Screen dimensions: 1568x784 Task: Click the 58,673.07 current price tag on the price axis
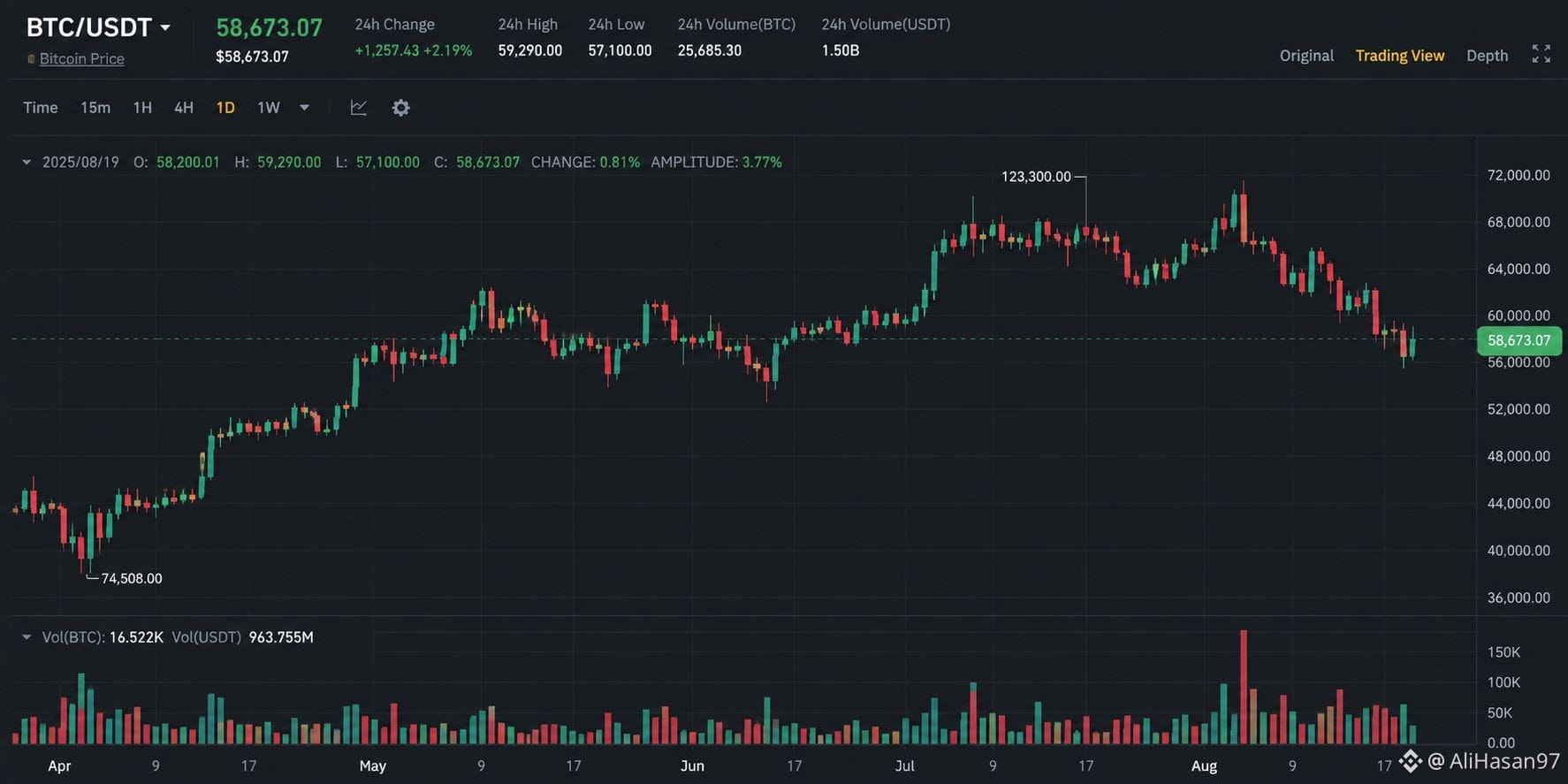pos(1519,340)
